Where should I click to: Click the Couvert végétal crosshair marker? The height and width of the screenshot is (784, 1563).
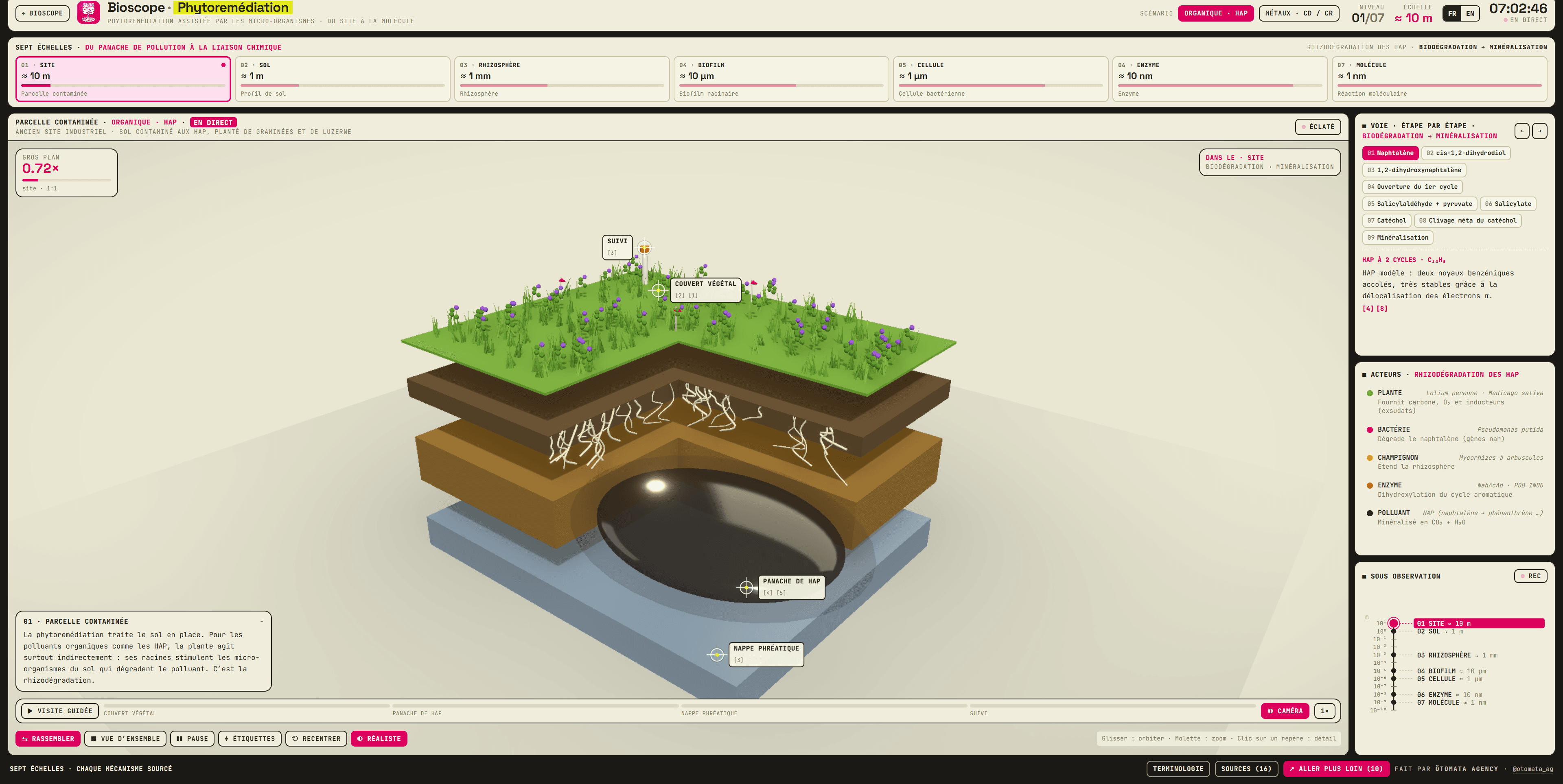(x=658, y=290)
